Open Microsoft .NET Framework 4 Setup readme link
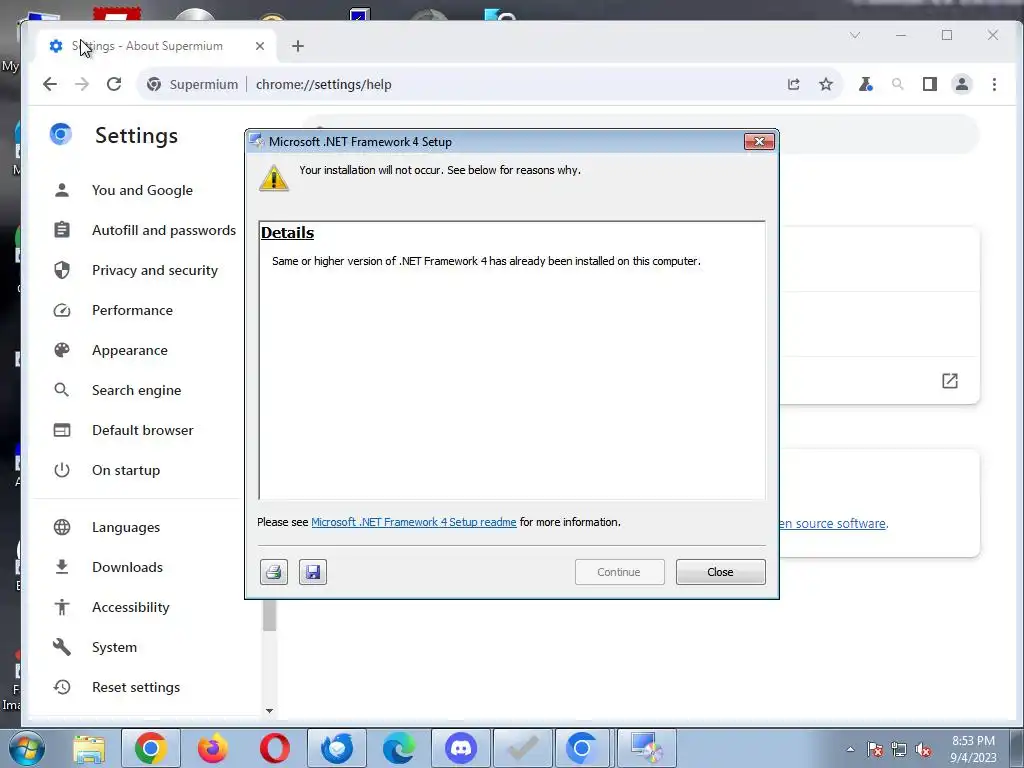This screenshot has width=1024, height=768. (413, 522)
